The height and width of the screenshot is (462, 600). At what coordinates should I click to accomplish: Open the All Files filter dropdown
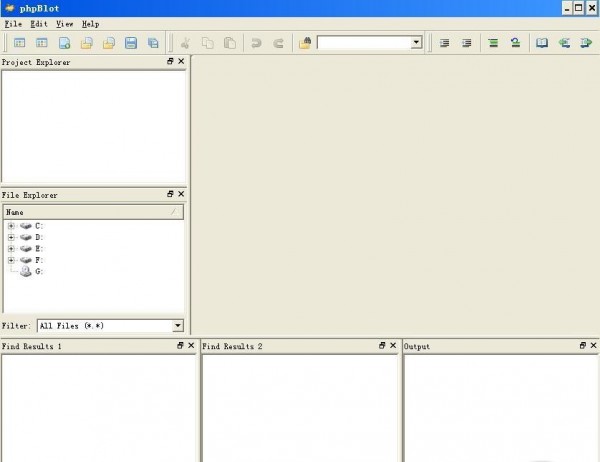click(x=178, y=326)
